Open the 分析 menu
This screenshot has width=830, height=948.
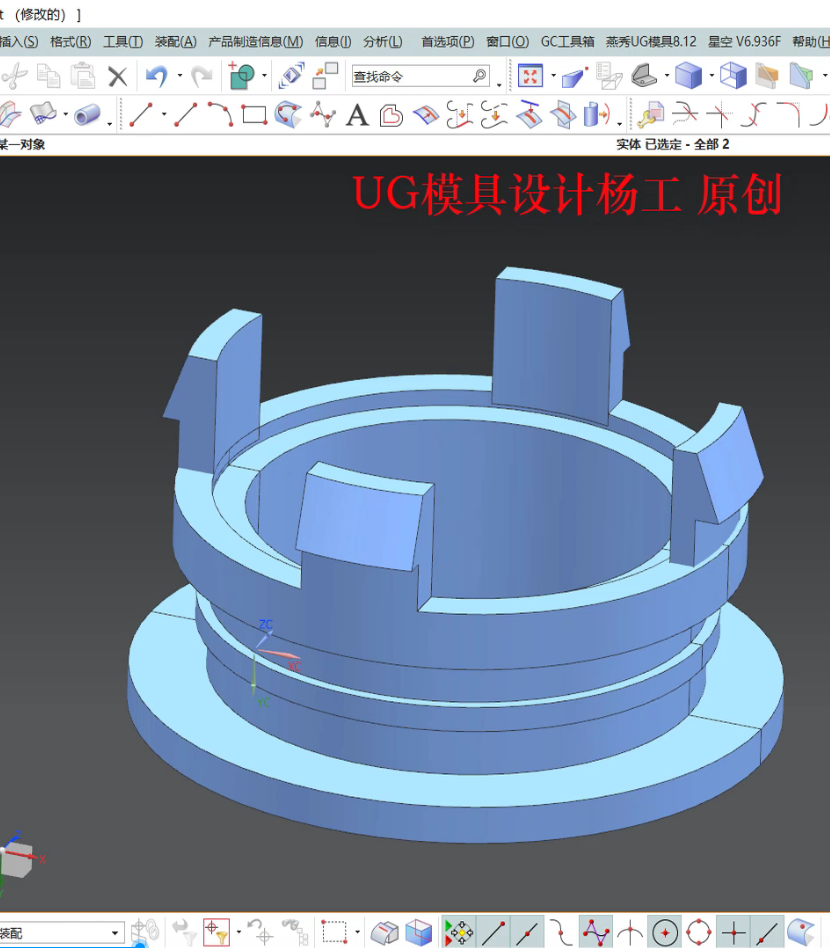(385, 41)
